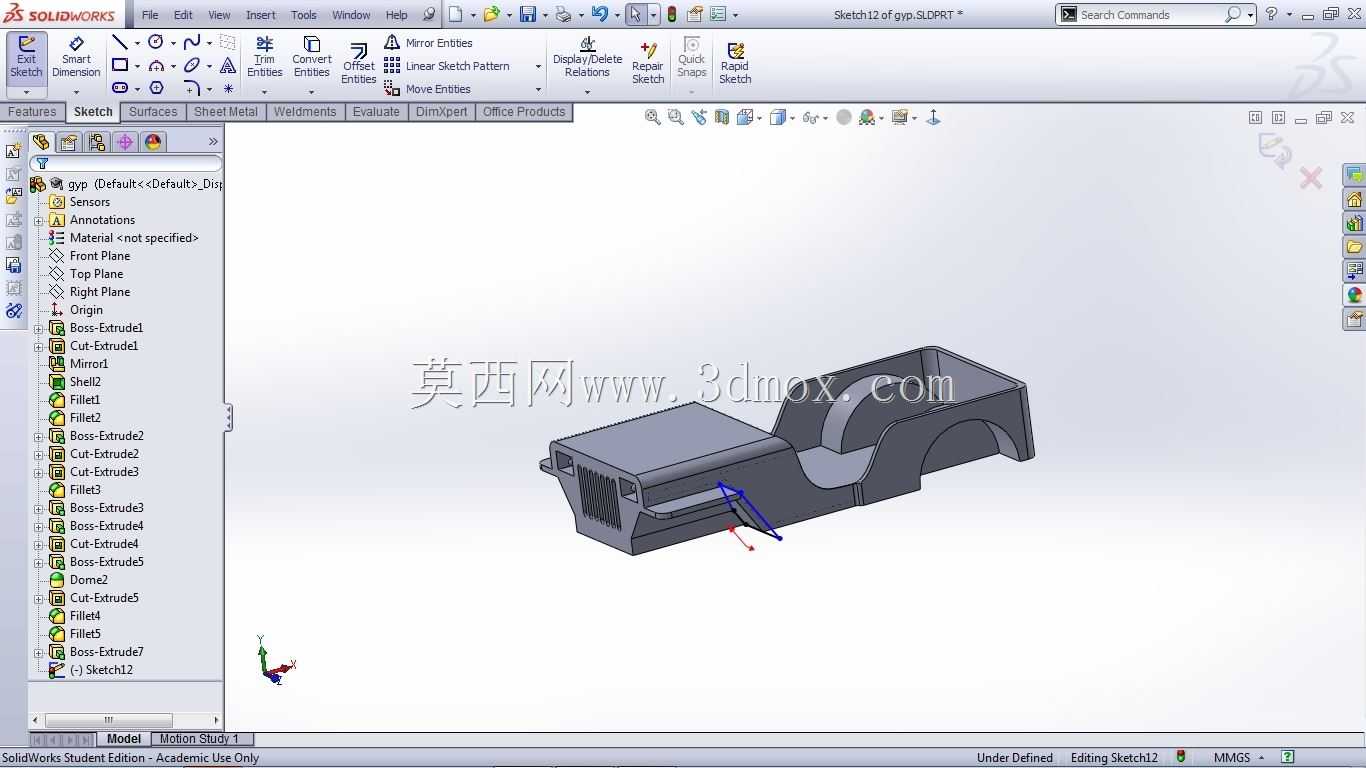
Task: Switch to the Features tab
Action: 32,112
